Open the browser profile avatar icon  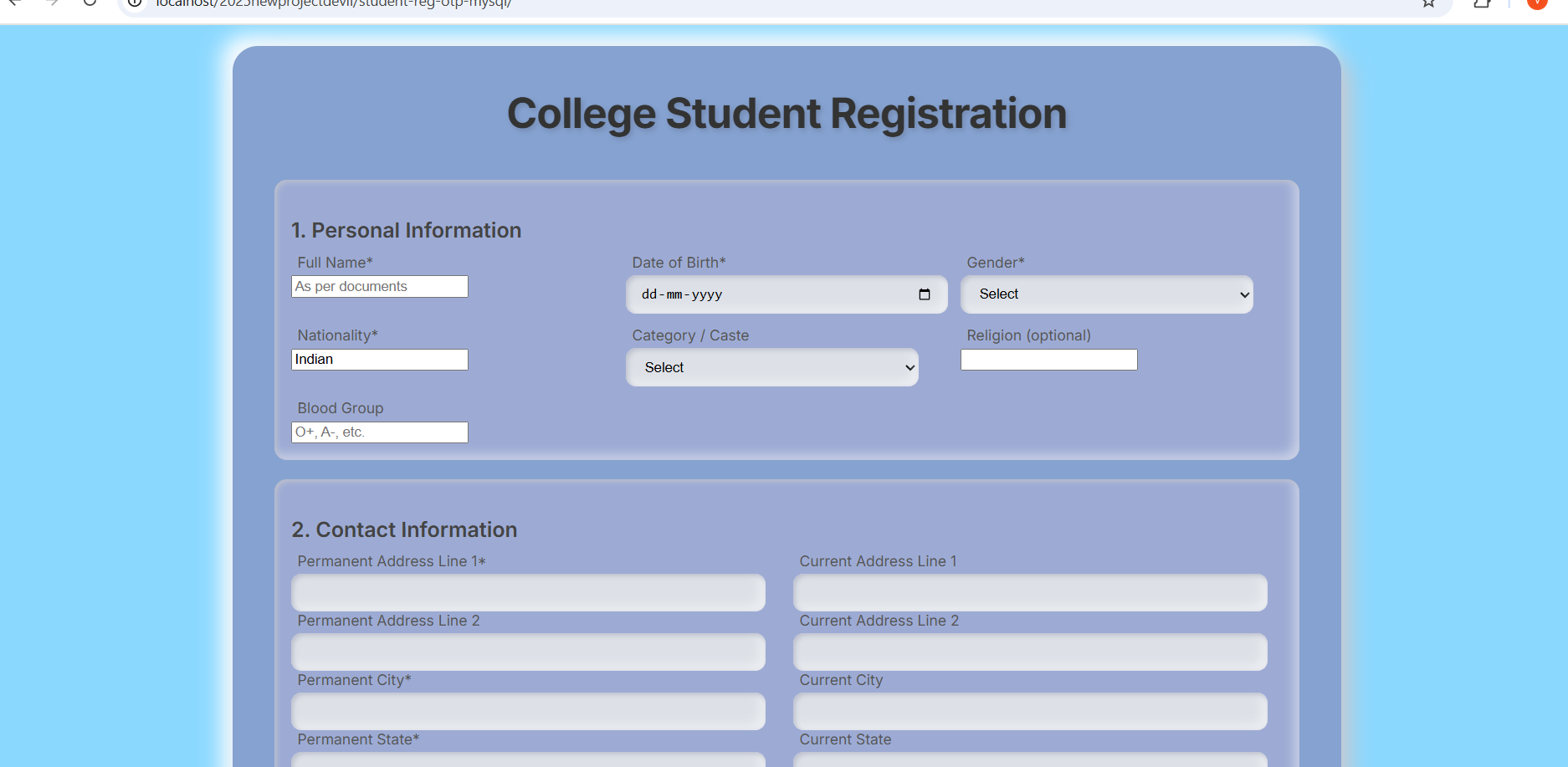point(1537,5)
